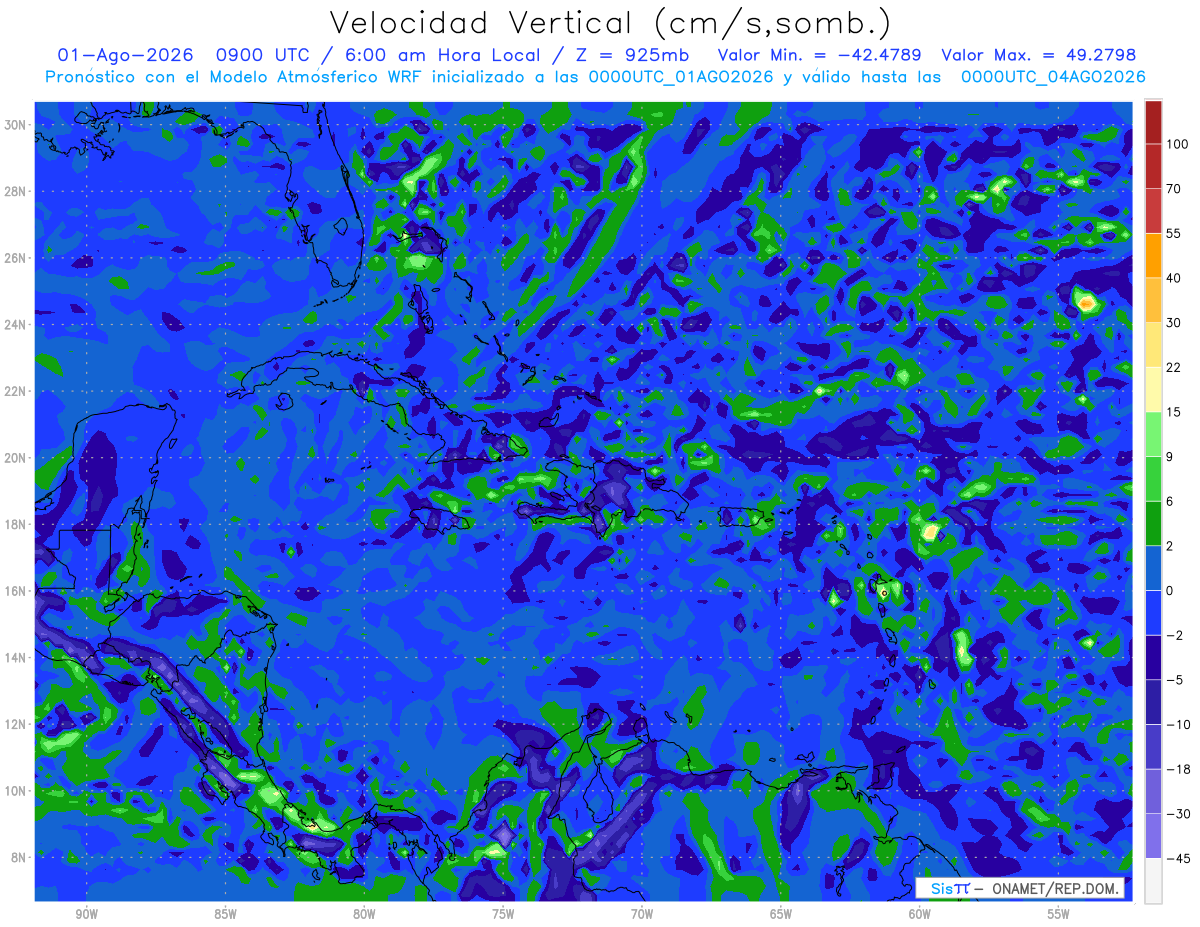
Task: Click the valid-until time "0000UTC_04AGO2026"
Action: pos(1053,77)
